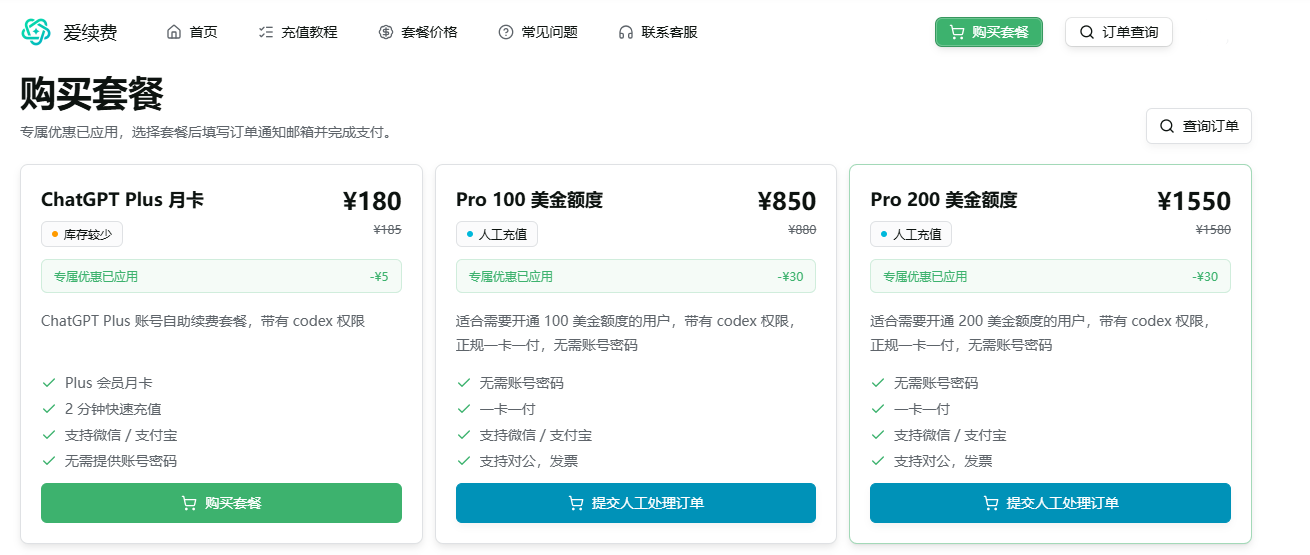This screenshot has width=1310, height=555.
Task: Click the -¥30 discount bar on Pro 100
Action: click(636, 276)
